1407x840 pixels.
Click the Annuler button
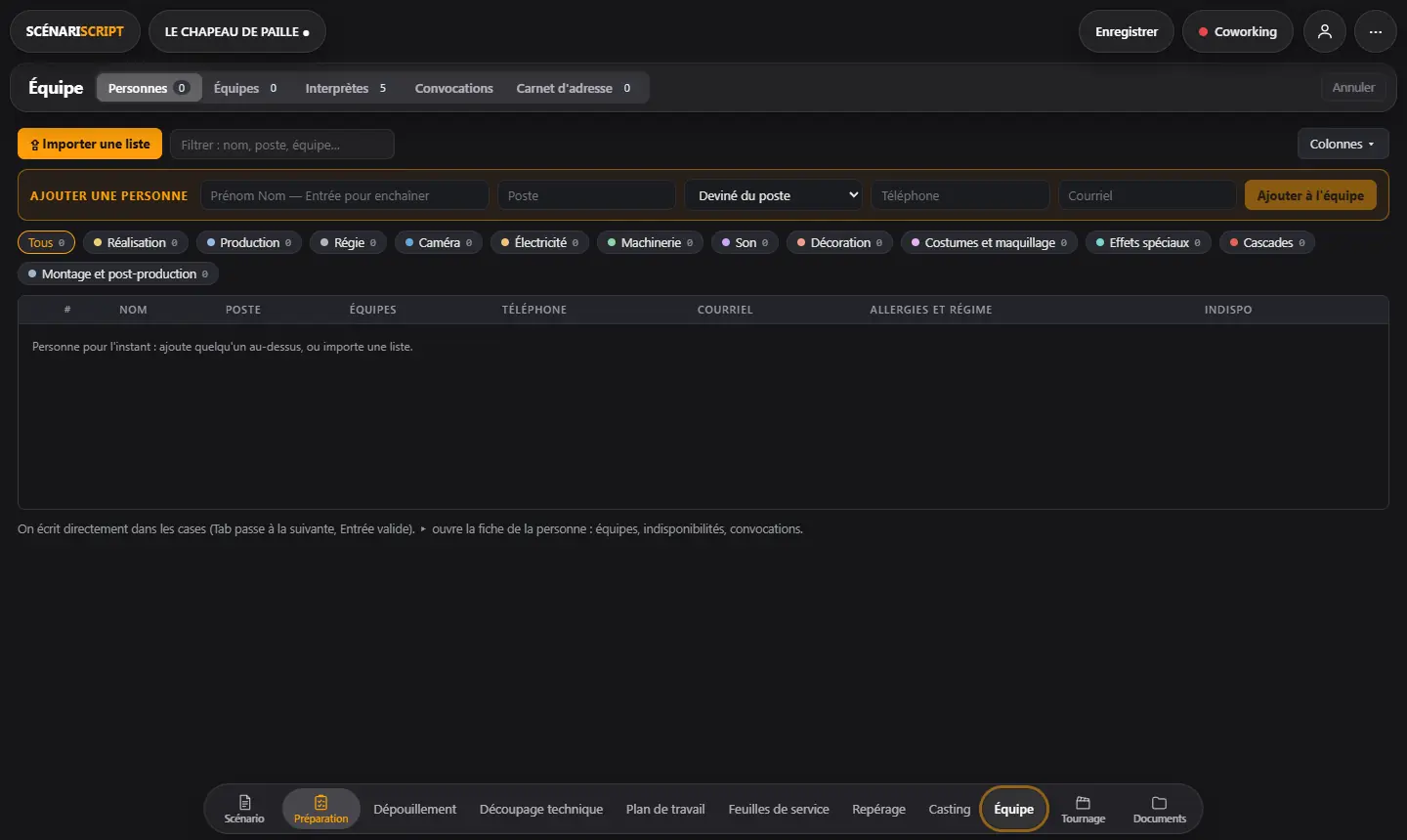click(x=1353, y=88)
